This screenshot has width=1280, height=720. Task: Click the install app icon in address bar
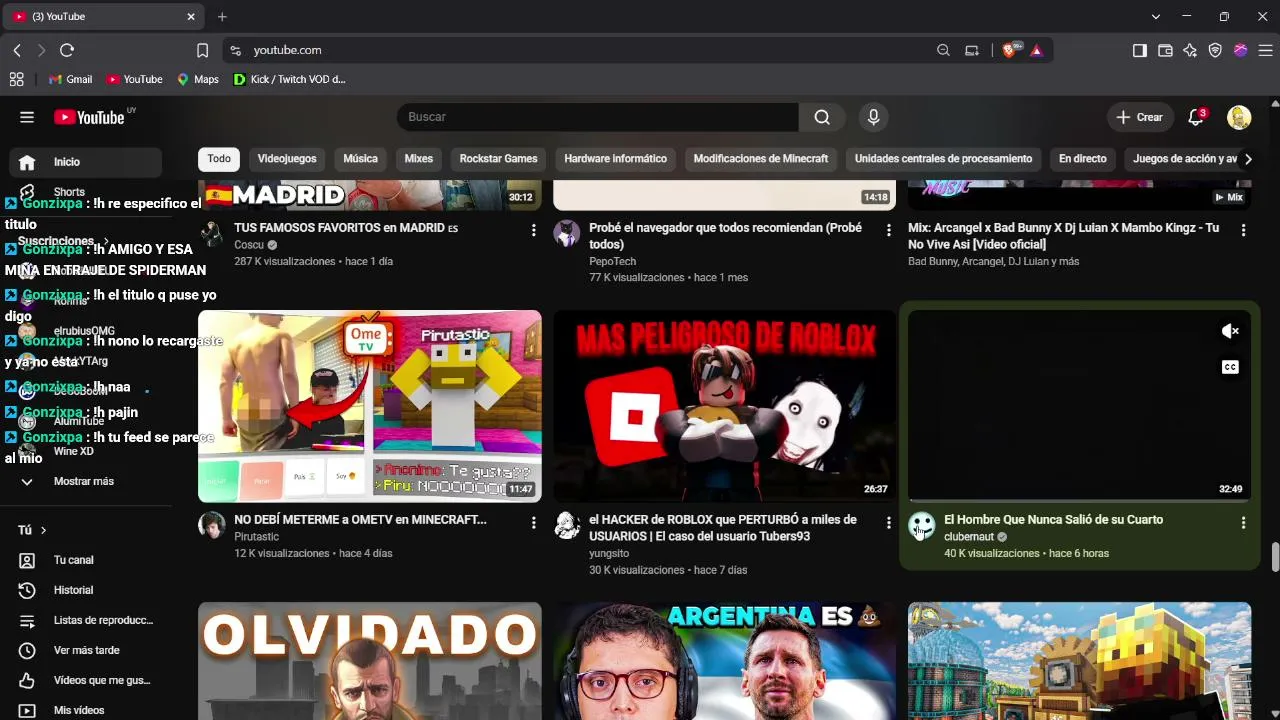(x=971, y=50)
